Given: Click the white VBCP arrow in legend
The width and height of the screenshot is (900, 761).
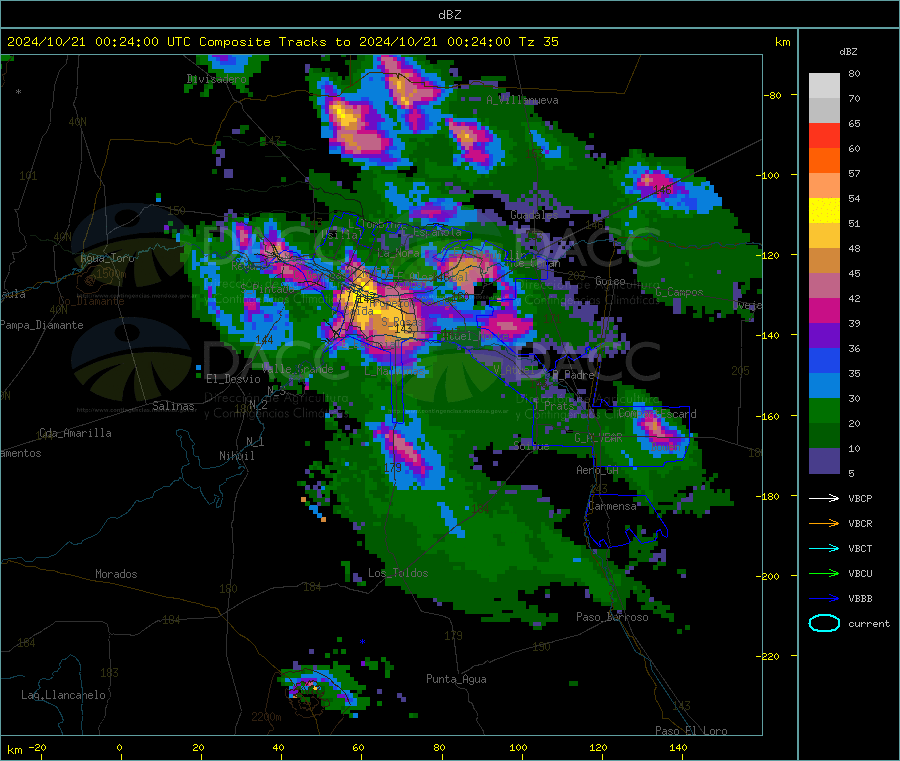Looking at the screenshot, I should click(824, 498).
